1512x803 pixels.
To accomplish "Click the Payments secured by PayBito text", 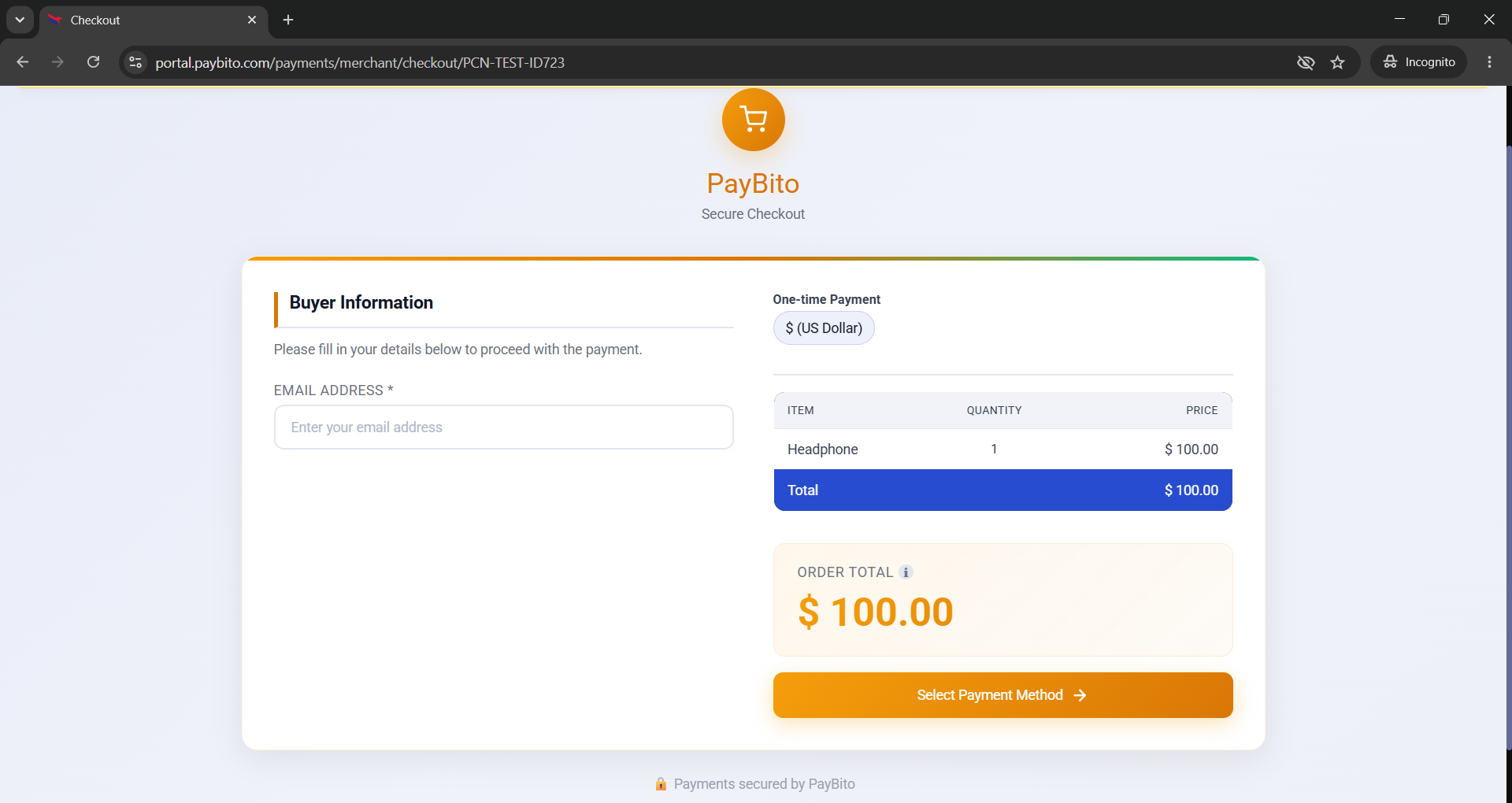I will (764, 784).
